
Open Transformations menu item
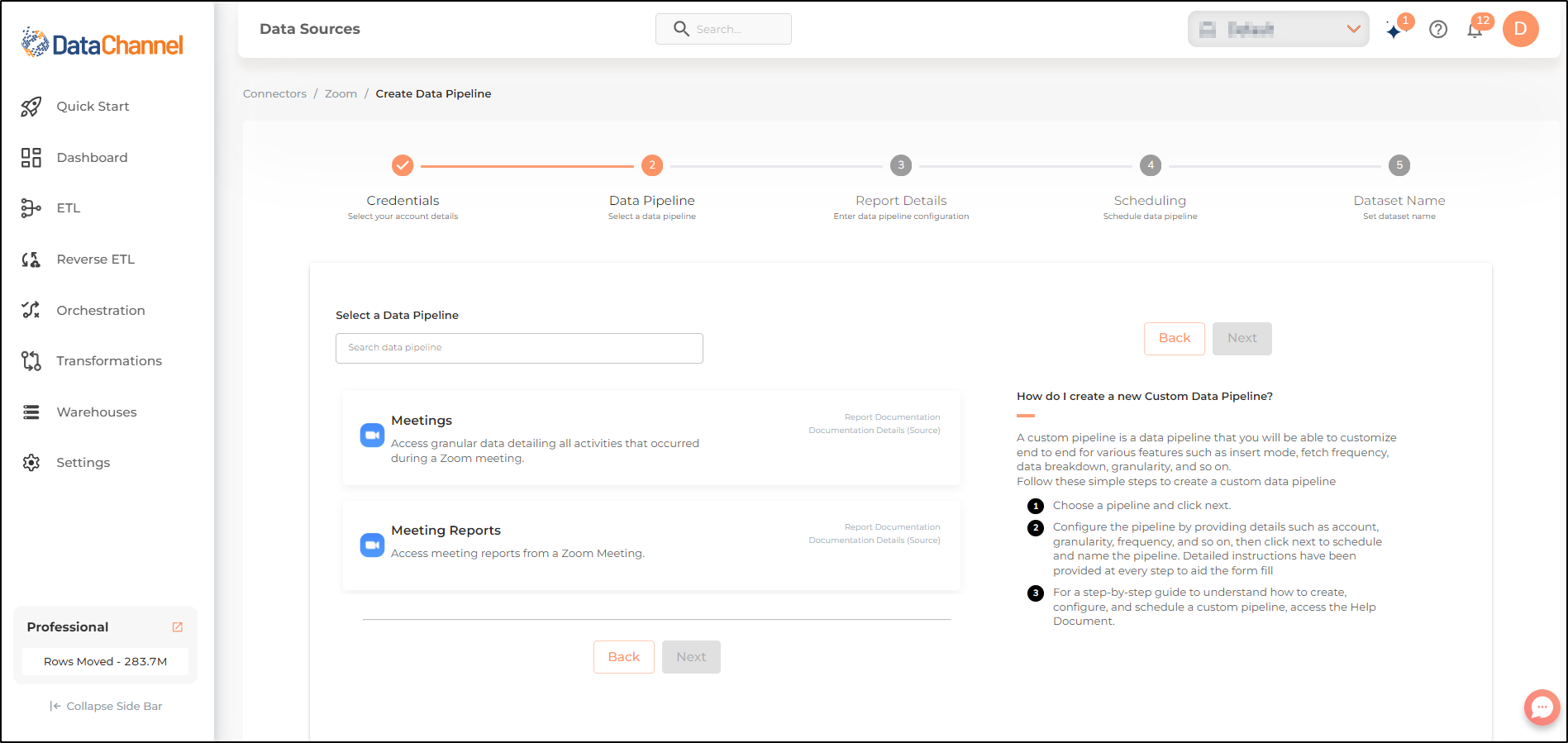[x=109, y=361]
